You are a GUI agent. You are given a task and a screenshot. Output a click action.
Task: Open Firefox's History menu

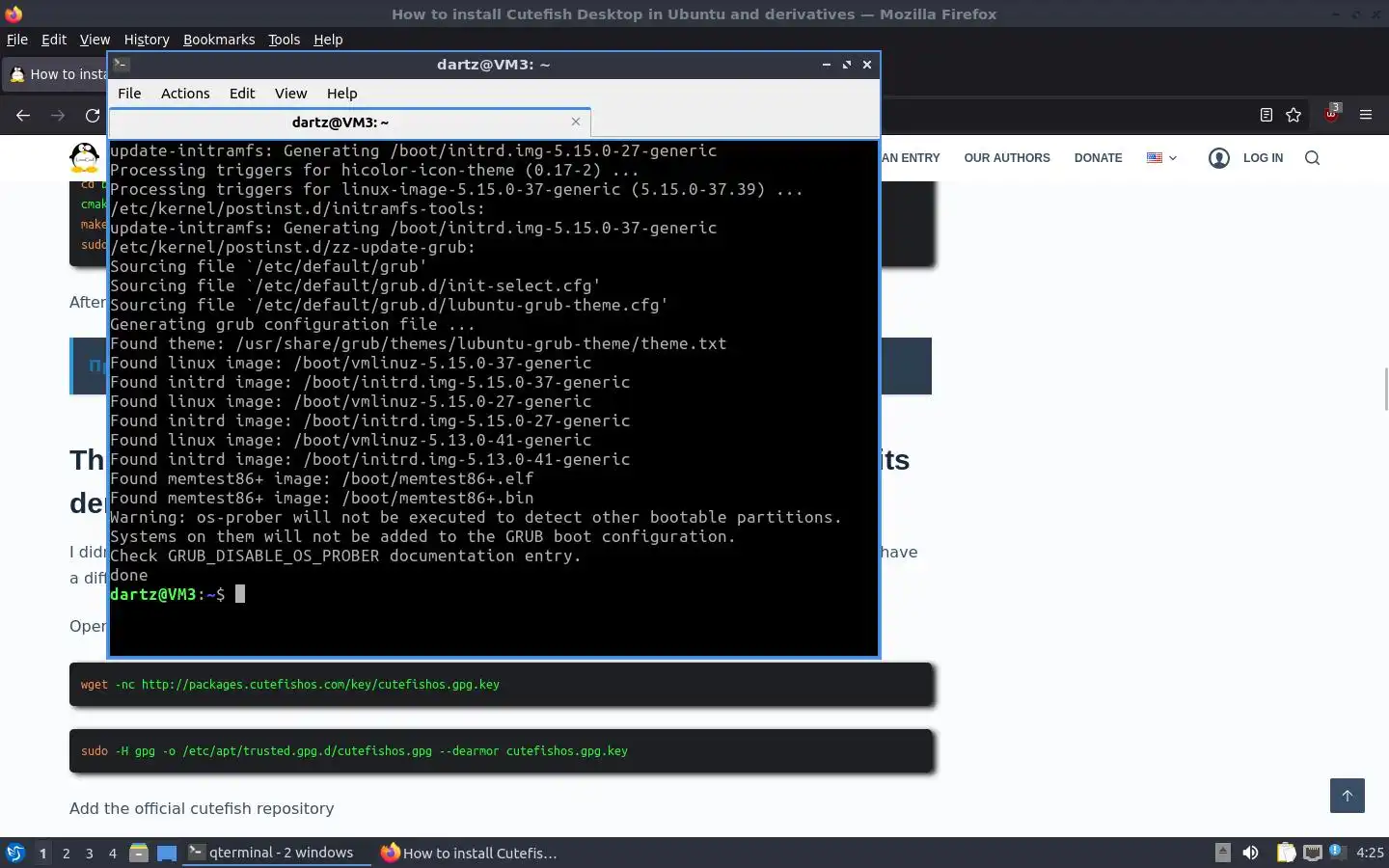tap(147, 40)
